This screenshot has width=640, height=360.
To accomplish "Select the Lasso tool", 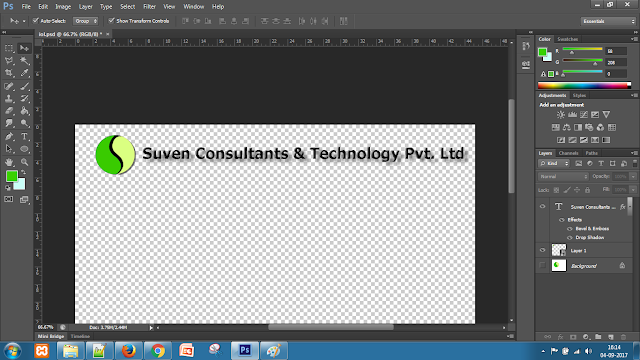I will [x=9, y=61].
